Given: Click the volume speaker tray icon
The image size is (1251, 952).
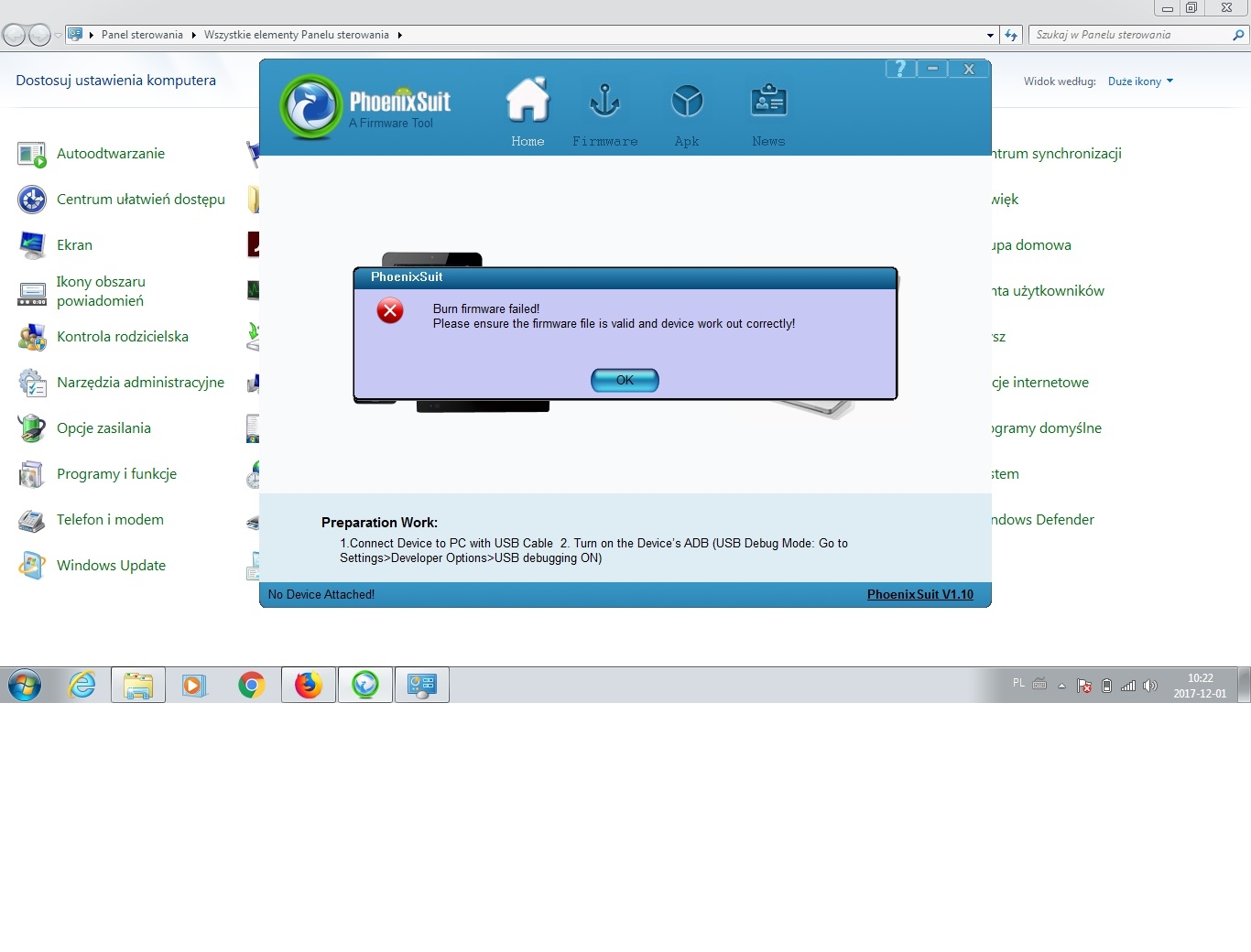Looking at the screenshot, I should point(1150,686).
